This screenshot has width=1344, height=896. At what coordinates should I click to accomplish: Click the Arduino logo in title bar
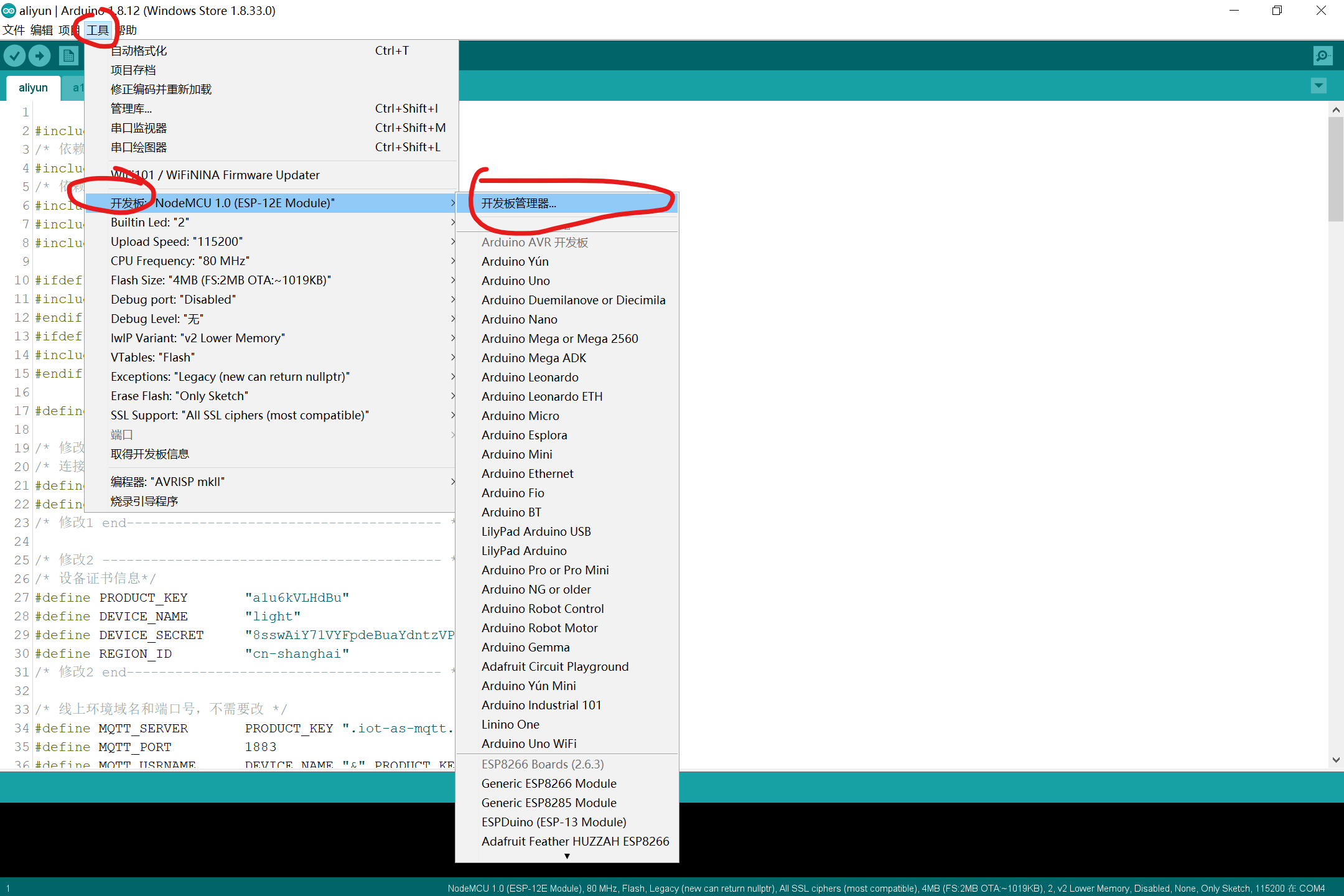(x=9, y=11)
